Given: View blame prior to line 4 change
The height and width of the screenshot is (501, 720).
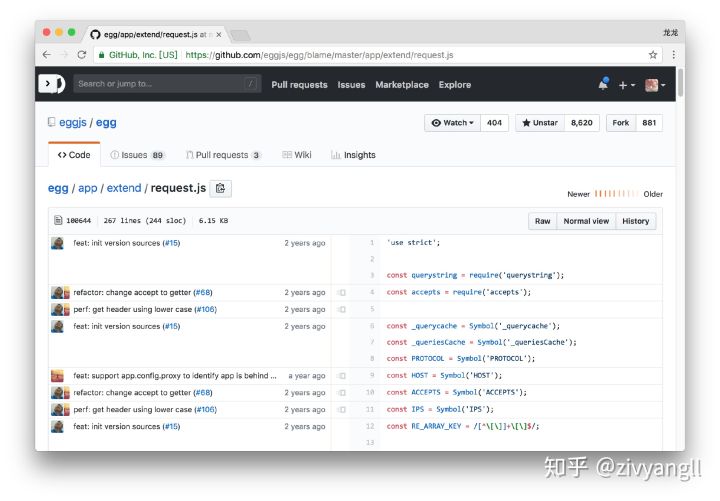Looking at the screenshot, I should click(341, 293).
